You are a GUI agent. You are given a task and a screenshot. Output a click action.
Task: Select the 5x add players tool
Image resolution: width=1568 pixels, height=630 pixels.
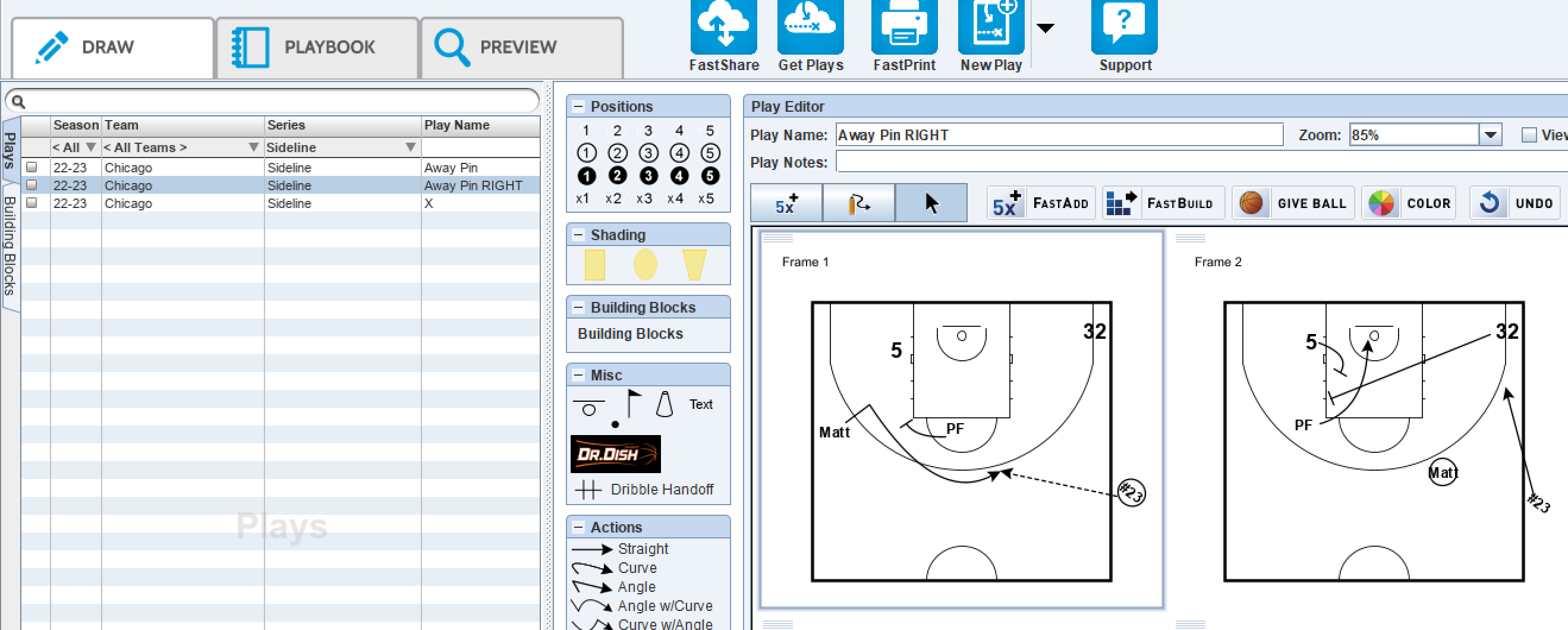(x=786, y=203)
